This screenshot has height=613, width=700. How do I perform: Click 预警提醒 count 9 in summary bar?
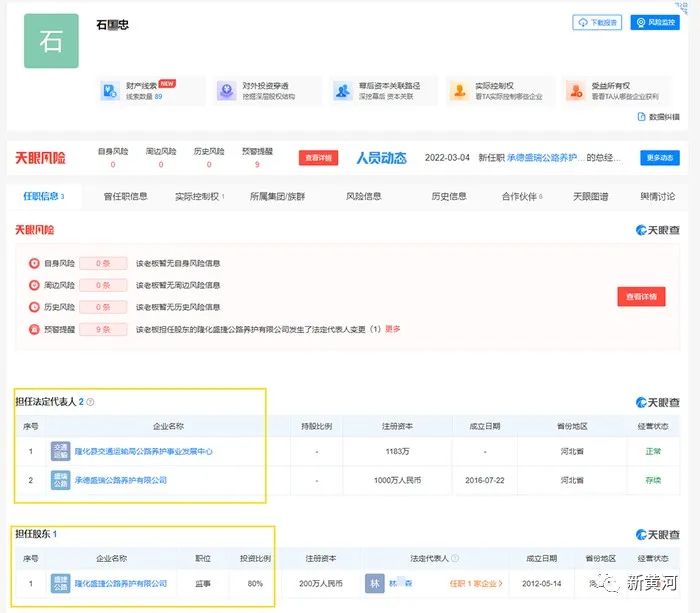coord(257,165)
